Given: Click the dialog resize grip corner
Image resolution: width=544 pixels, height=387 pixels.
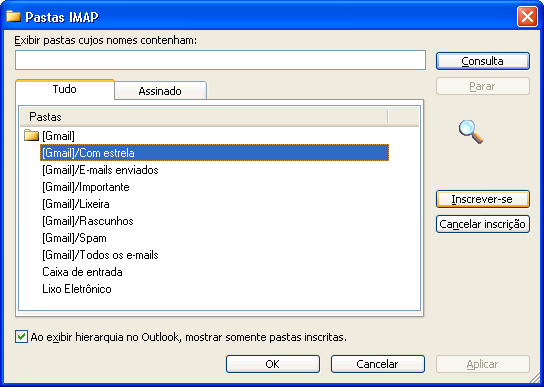Looking at the screenshot, I should (535, 379).
